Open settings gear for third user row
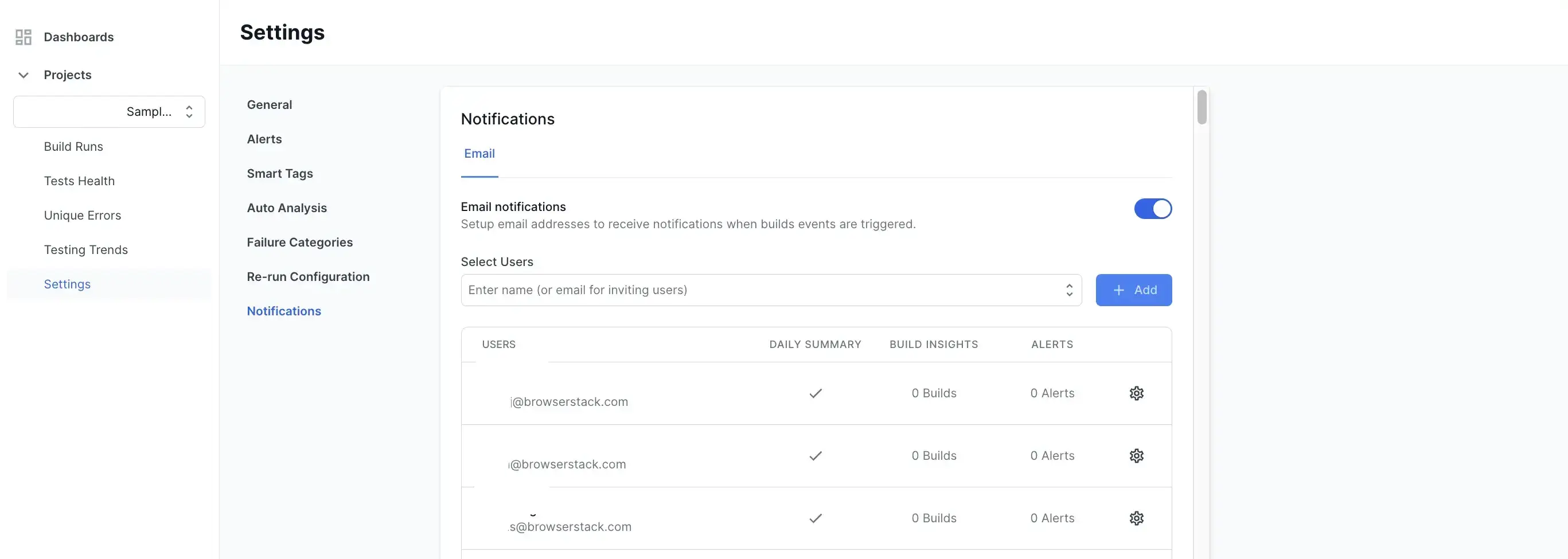Viewport: 1568px width, 559px height. [x=1136, y=518]
